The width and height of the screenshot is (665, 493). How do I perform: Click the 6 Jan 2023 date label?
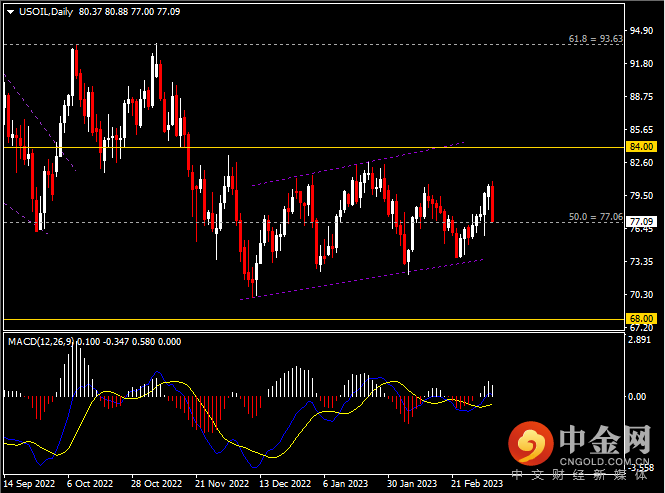346,484
